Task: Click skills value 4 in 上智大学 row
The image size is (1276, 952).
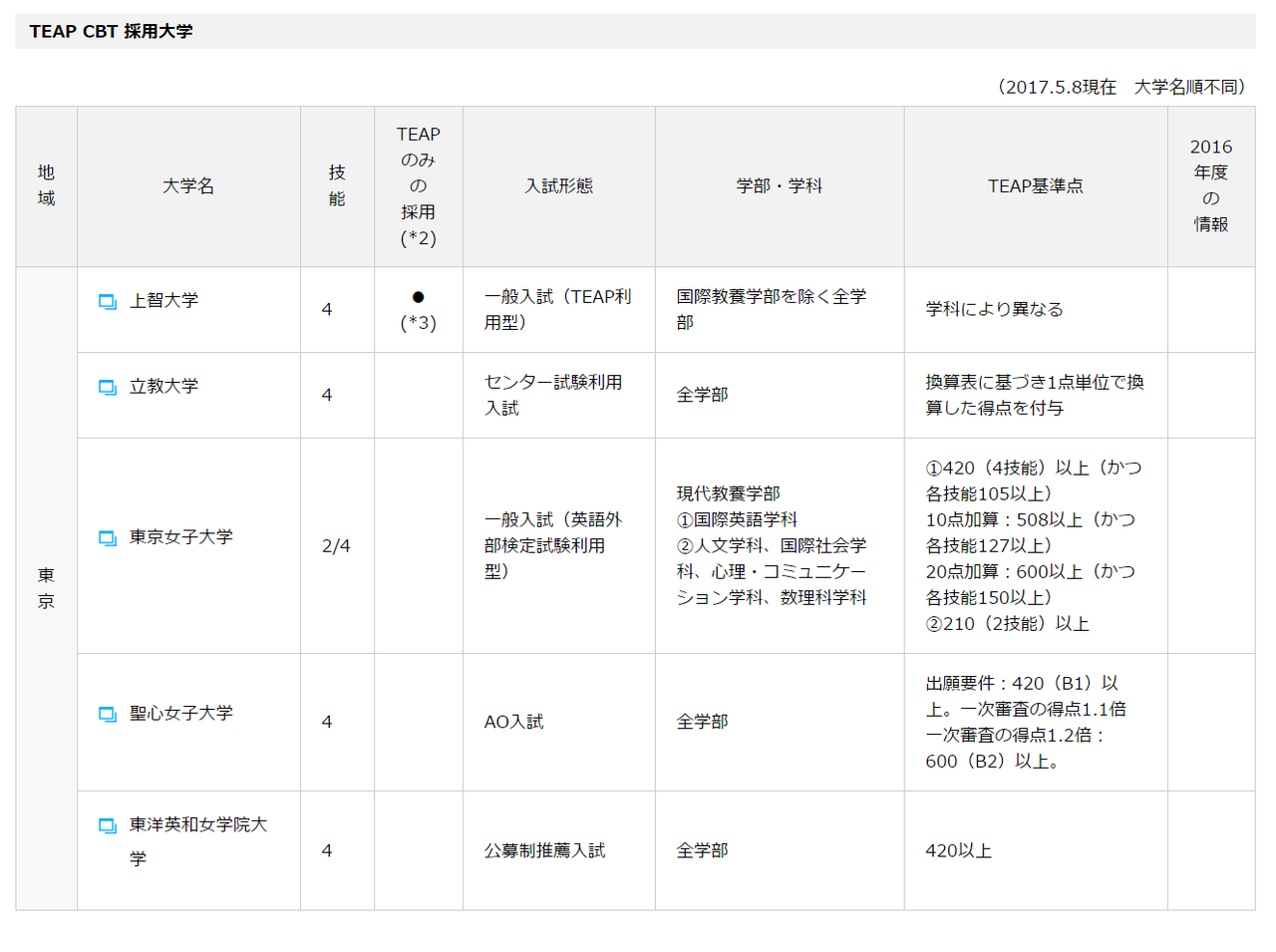Action: coord(337,310)
